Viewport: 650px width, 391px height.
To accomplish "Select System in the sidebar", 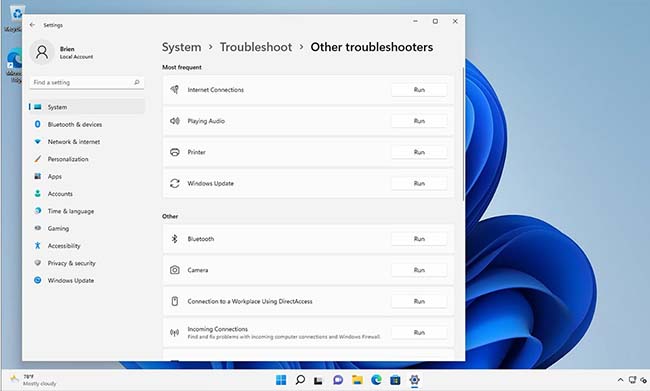I will click(87, 107).
